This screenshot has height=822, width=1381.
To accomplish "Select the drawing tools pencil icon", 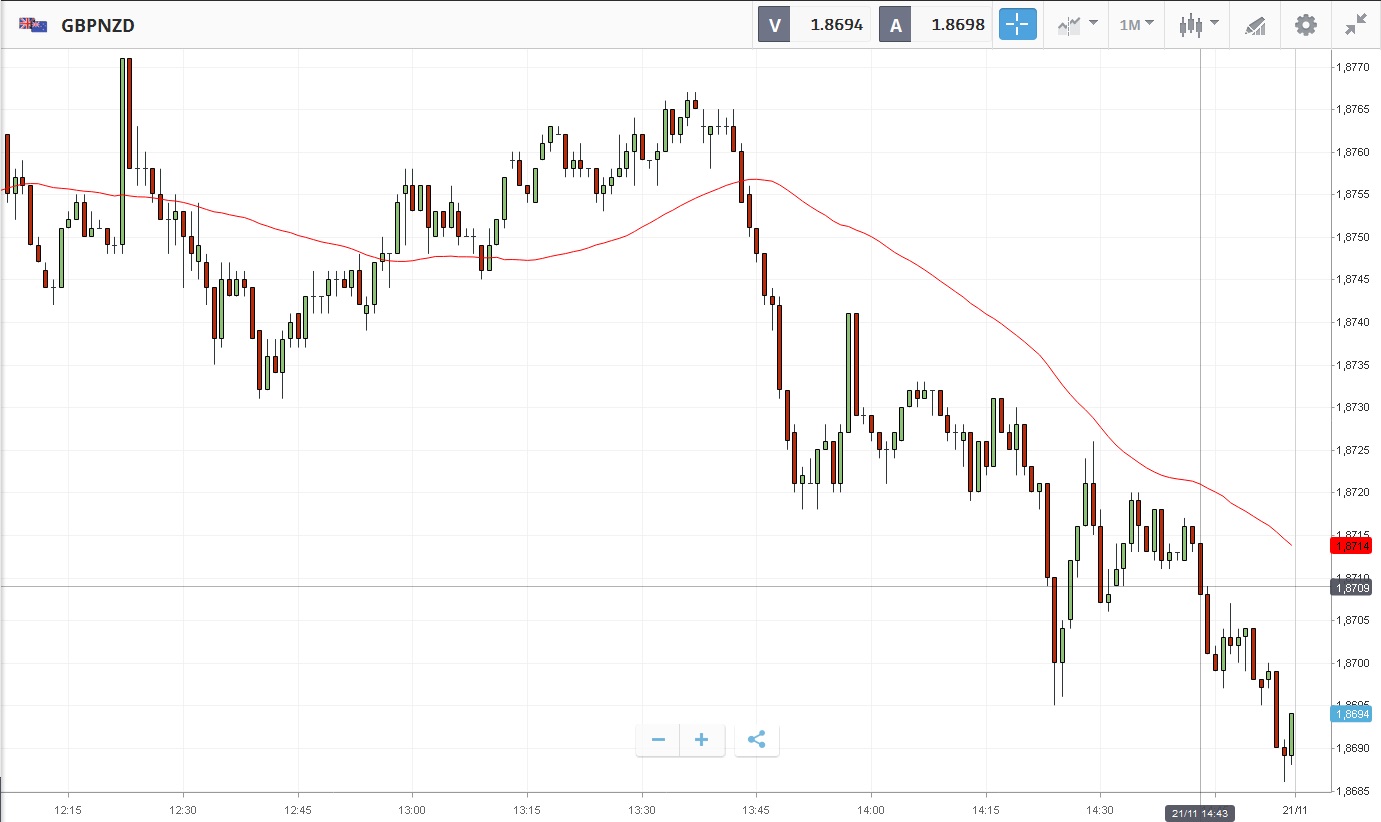I will [x=1255, y=26].
